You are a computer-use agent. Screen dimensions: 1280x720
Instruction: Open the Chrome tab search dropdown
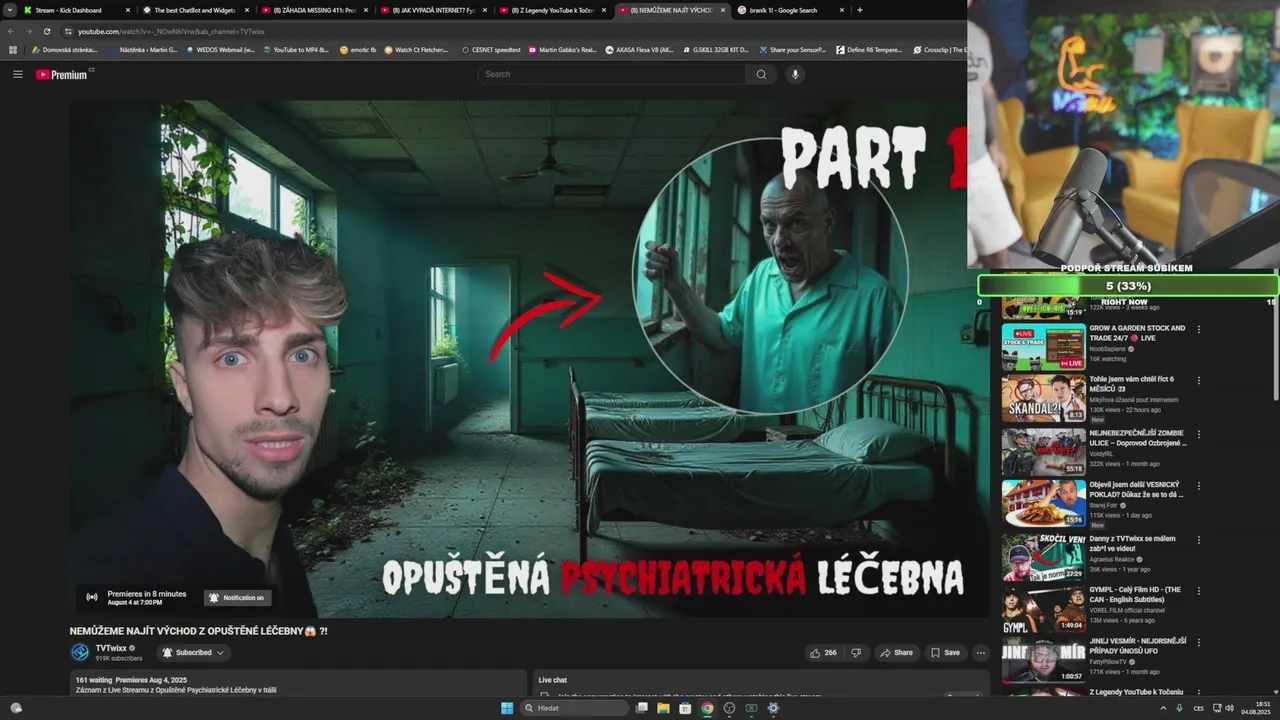(10, 10)
